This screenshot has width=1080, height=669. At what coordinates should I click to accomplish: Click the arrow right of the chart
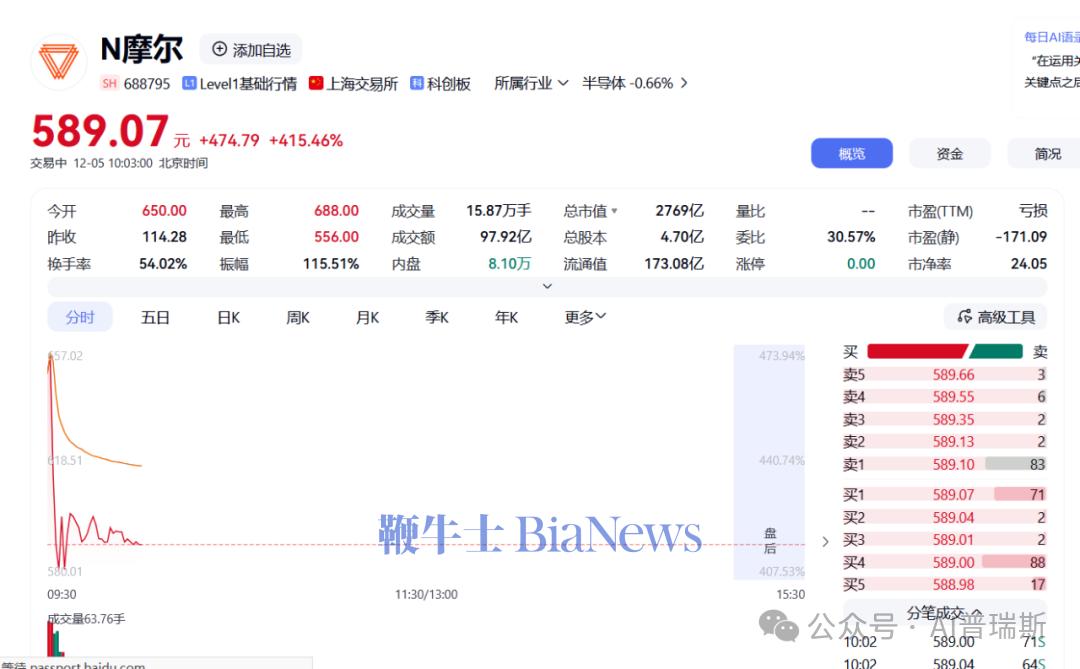pos(825,542)
